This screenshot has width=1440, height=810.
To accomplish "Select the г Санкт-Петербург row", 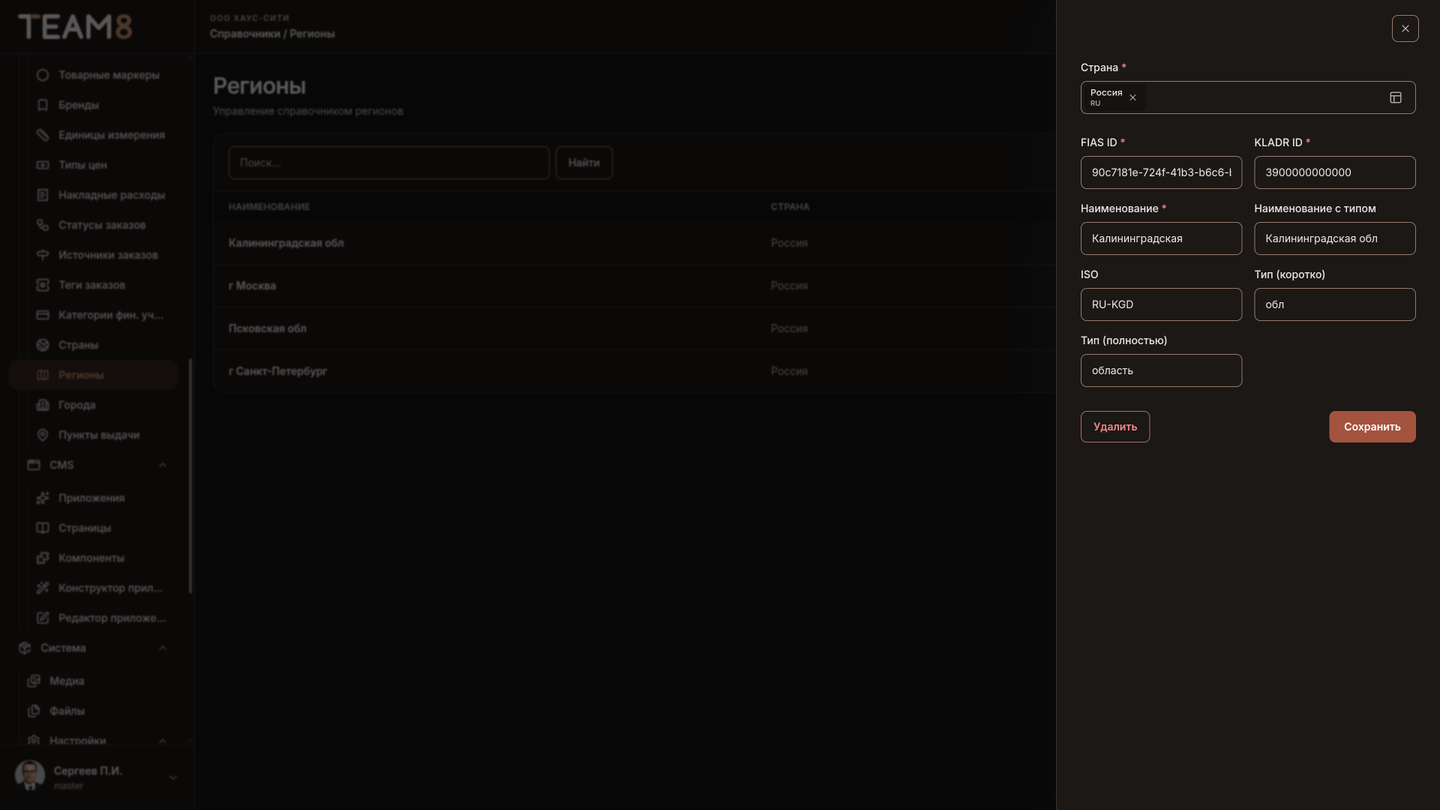I will point(634,371).
